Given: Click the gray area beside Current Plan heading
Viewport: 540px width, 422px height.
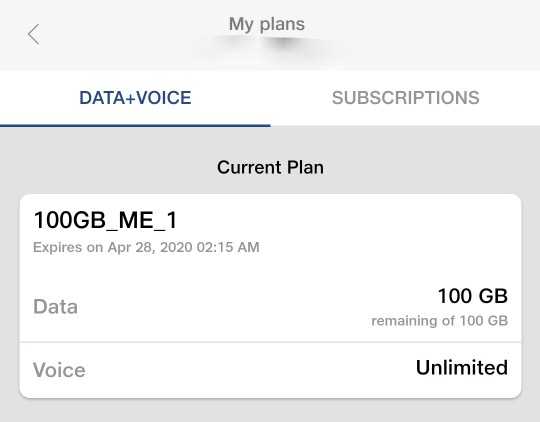Looking at the screenshot, I should pos(430,167).
